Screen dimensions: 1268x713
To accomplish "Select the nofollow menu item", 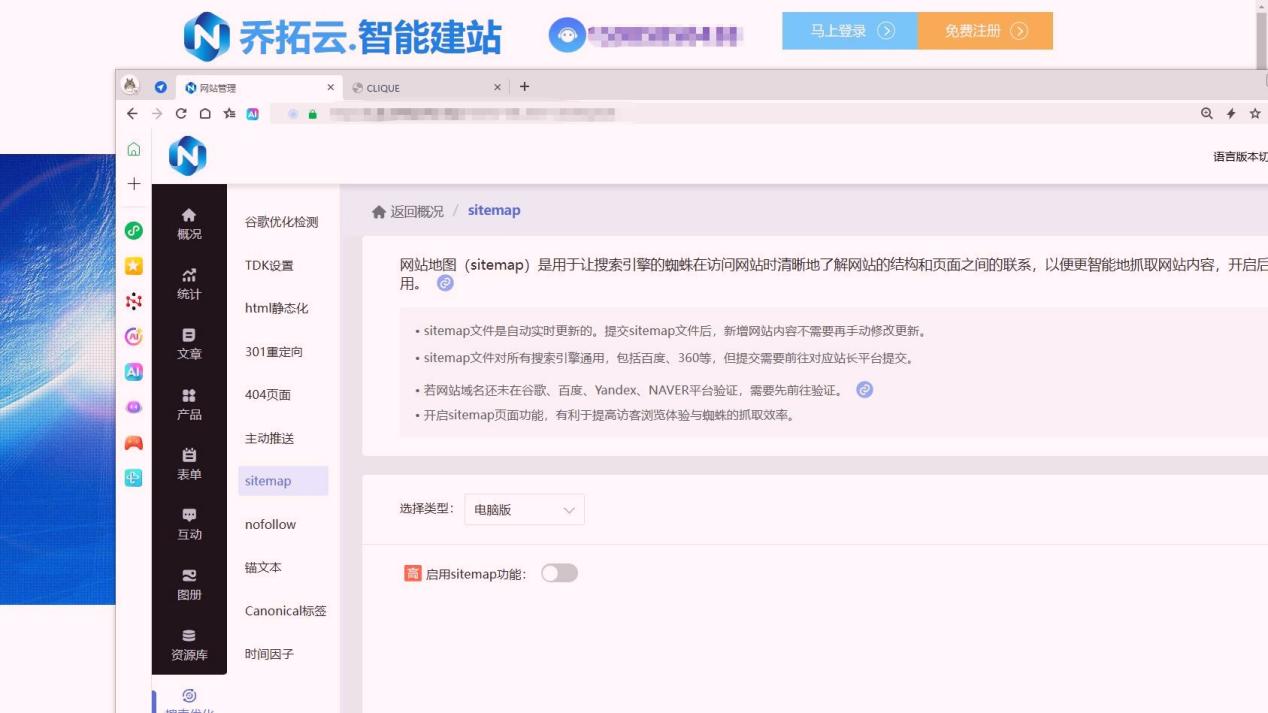I will coord(270,524).
